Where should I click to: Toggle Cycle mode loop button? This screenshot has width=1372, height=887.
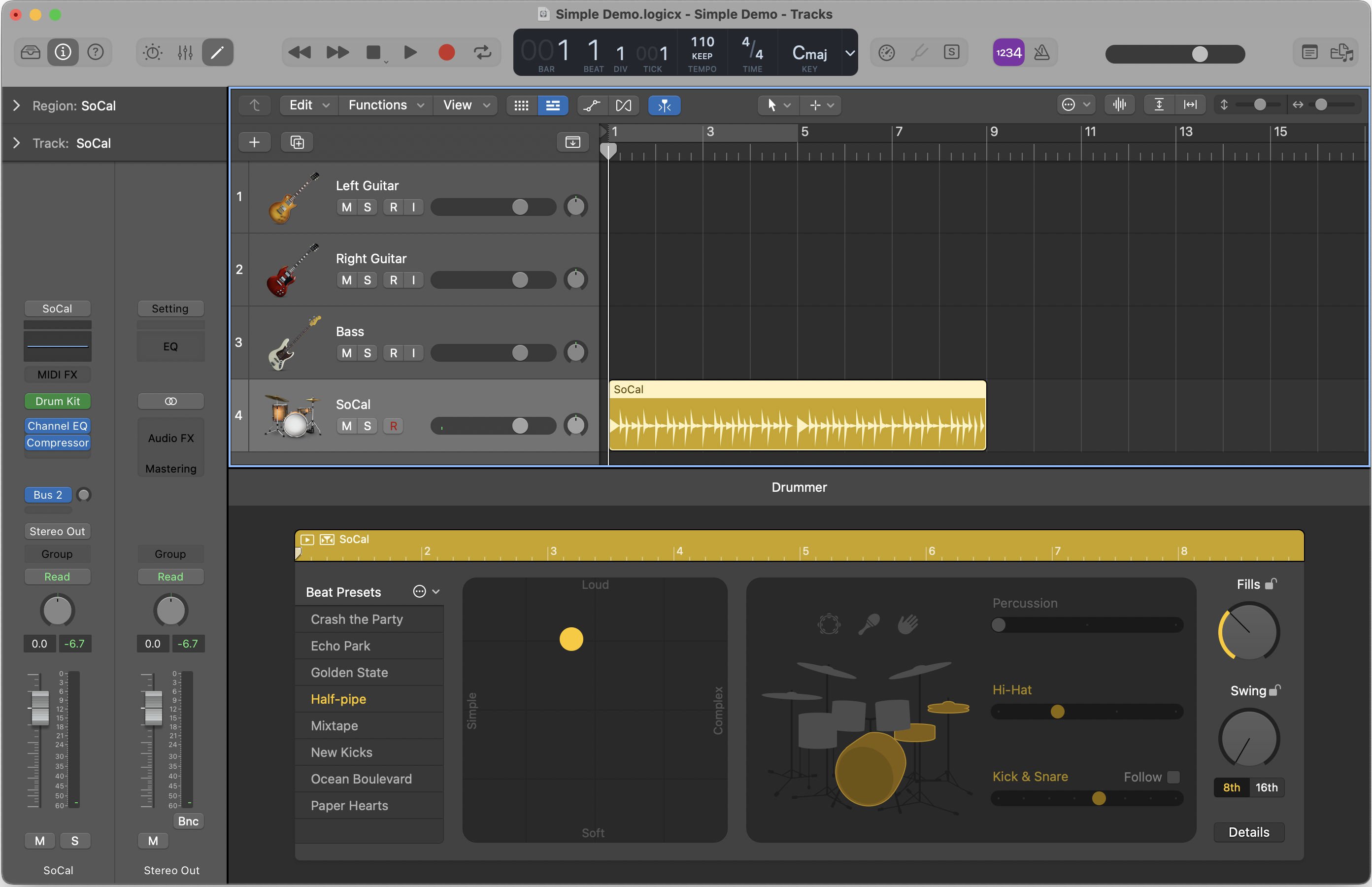482,52
